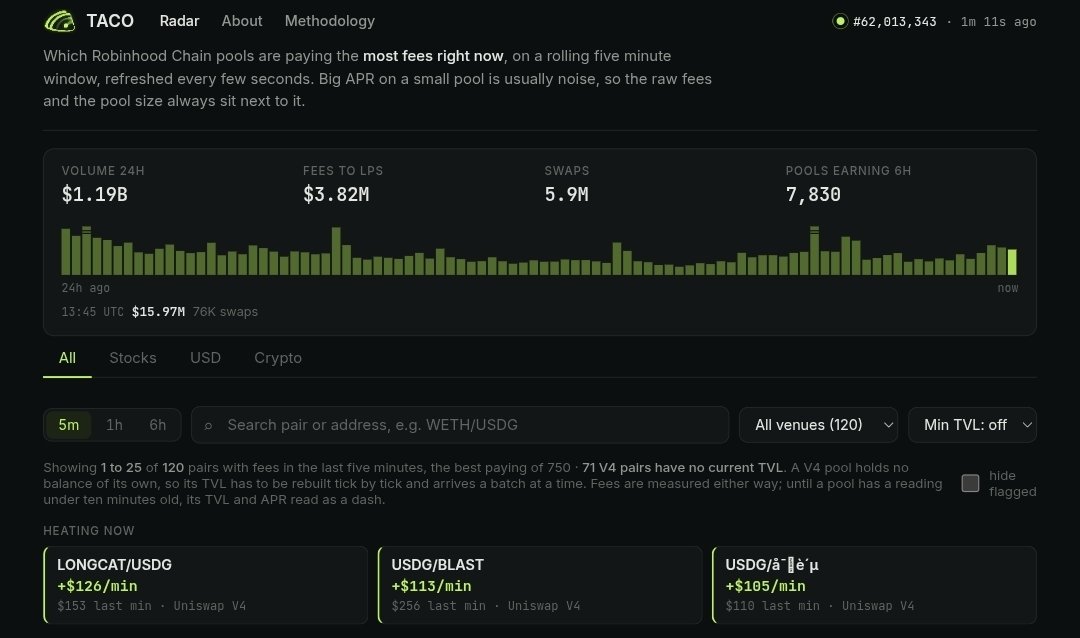
Task: Click the green live status indicator dot
Action: pyautogui.click(x=840, y=21)
